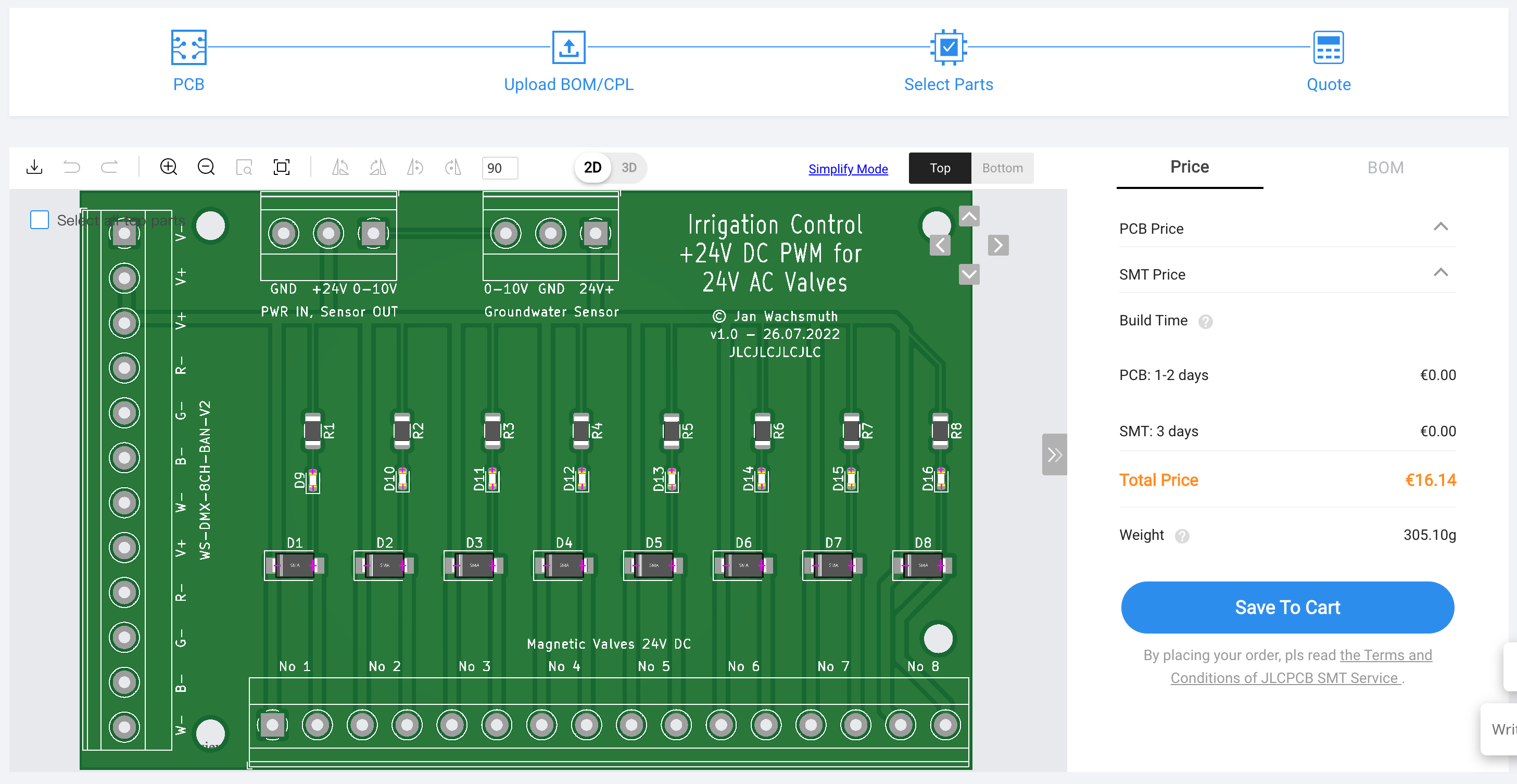
Task: Click the redo arrow icon
Action: [108, 167]
